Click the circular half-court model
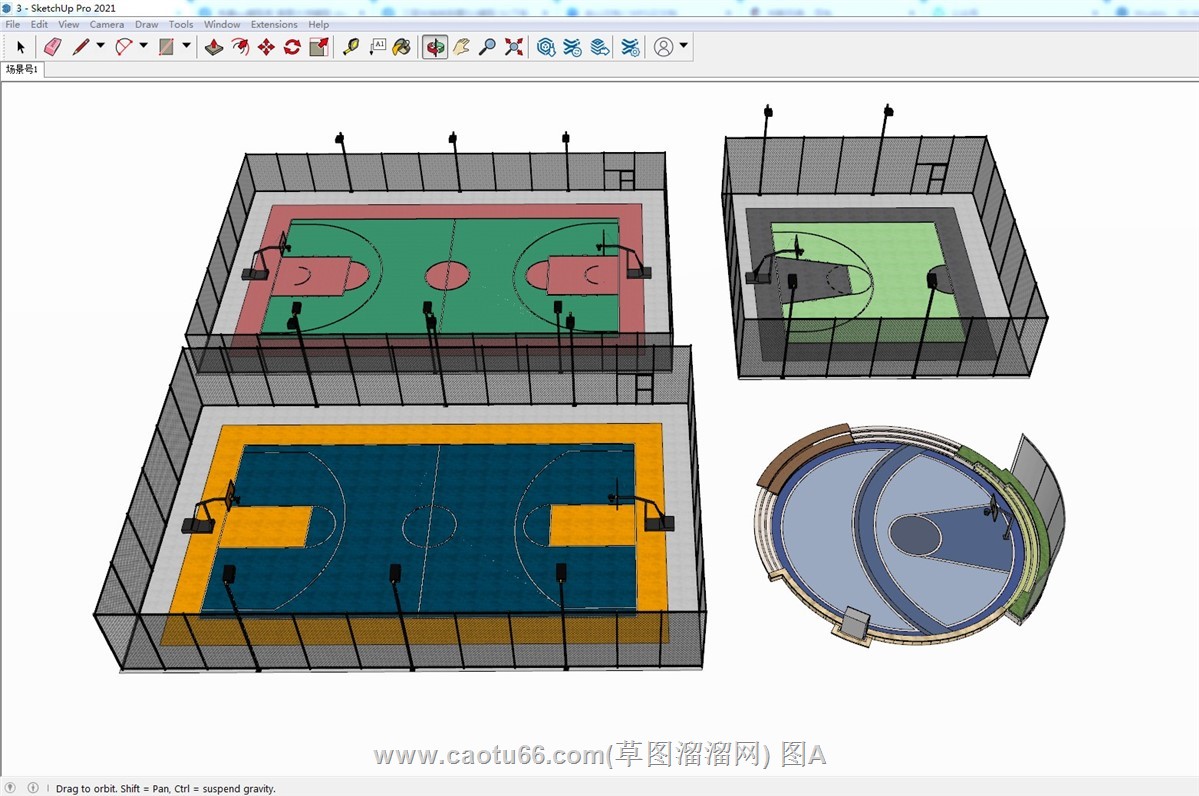This screenshot has width=1199, height=796. (x=910, y=535)
